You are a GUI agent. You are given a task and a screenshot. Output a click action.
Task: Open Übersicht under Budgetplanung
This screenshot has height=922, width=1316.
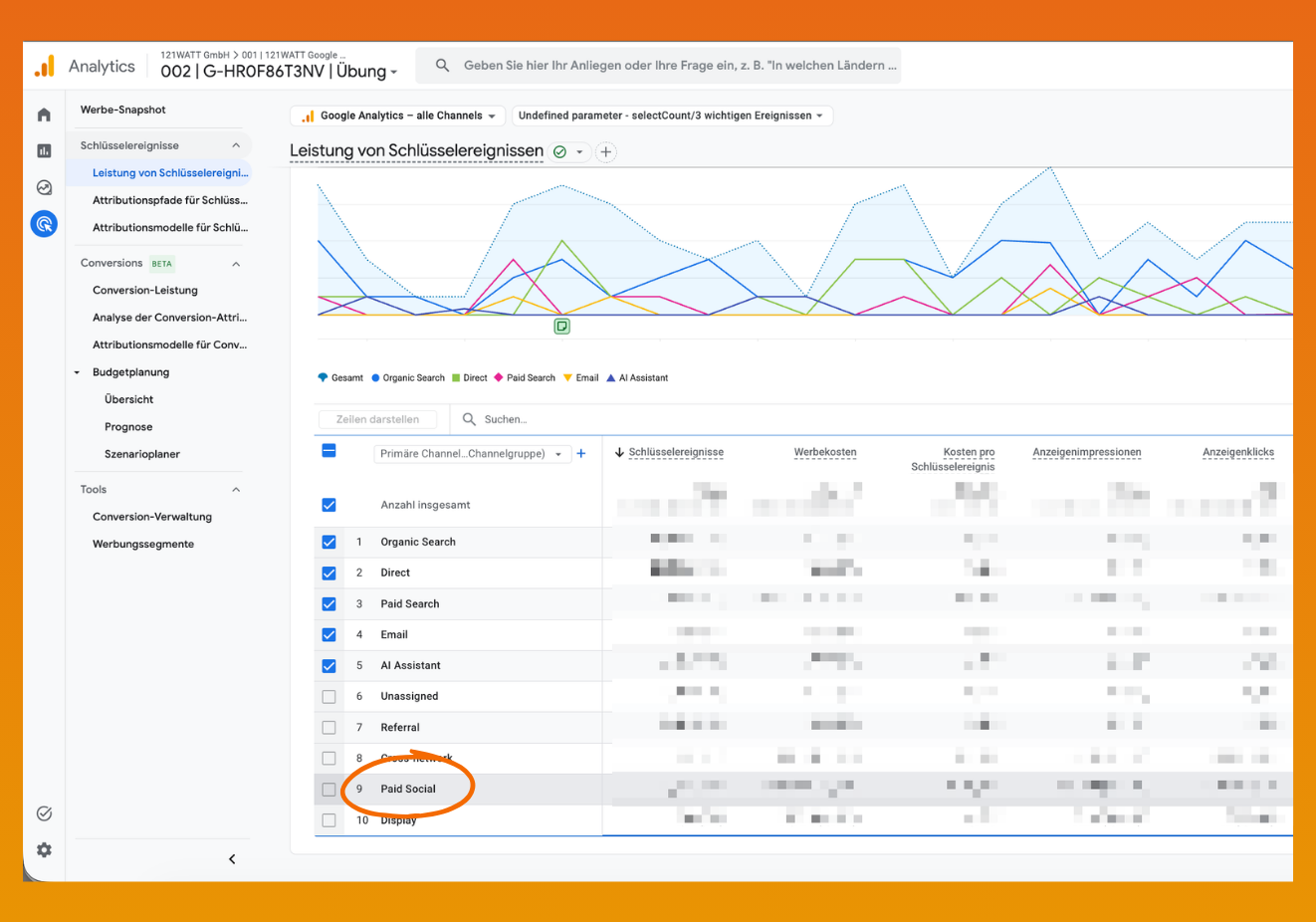pos(129,399)
